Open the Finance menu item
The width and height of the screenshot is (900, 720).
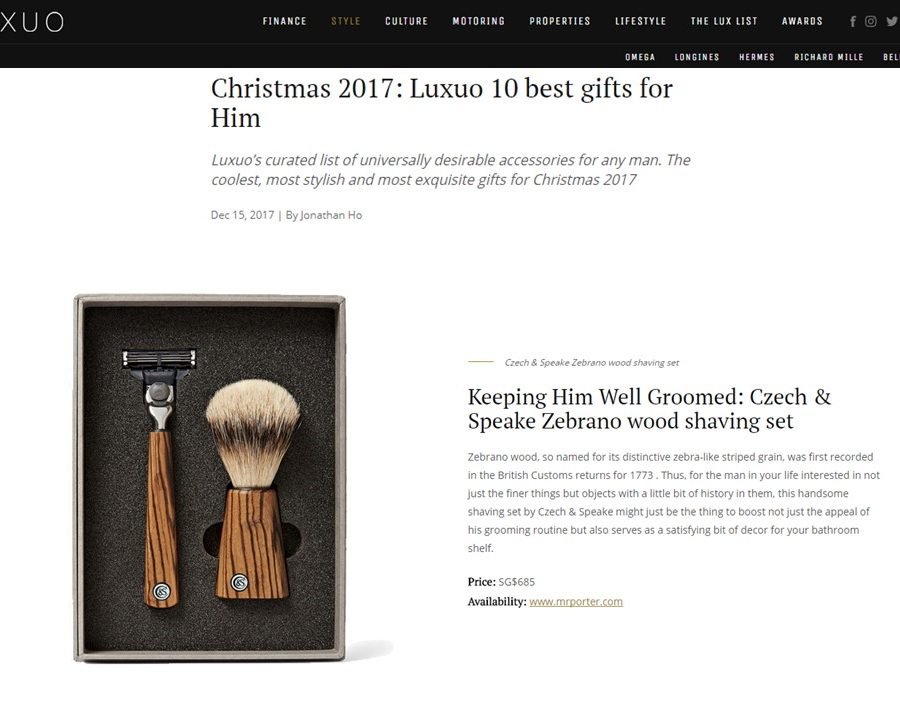pos(285,21)
